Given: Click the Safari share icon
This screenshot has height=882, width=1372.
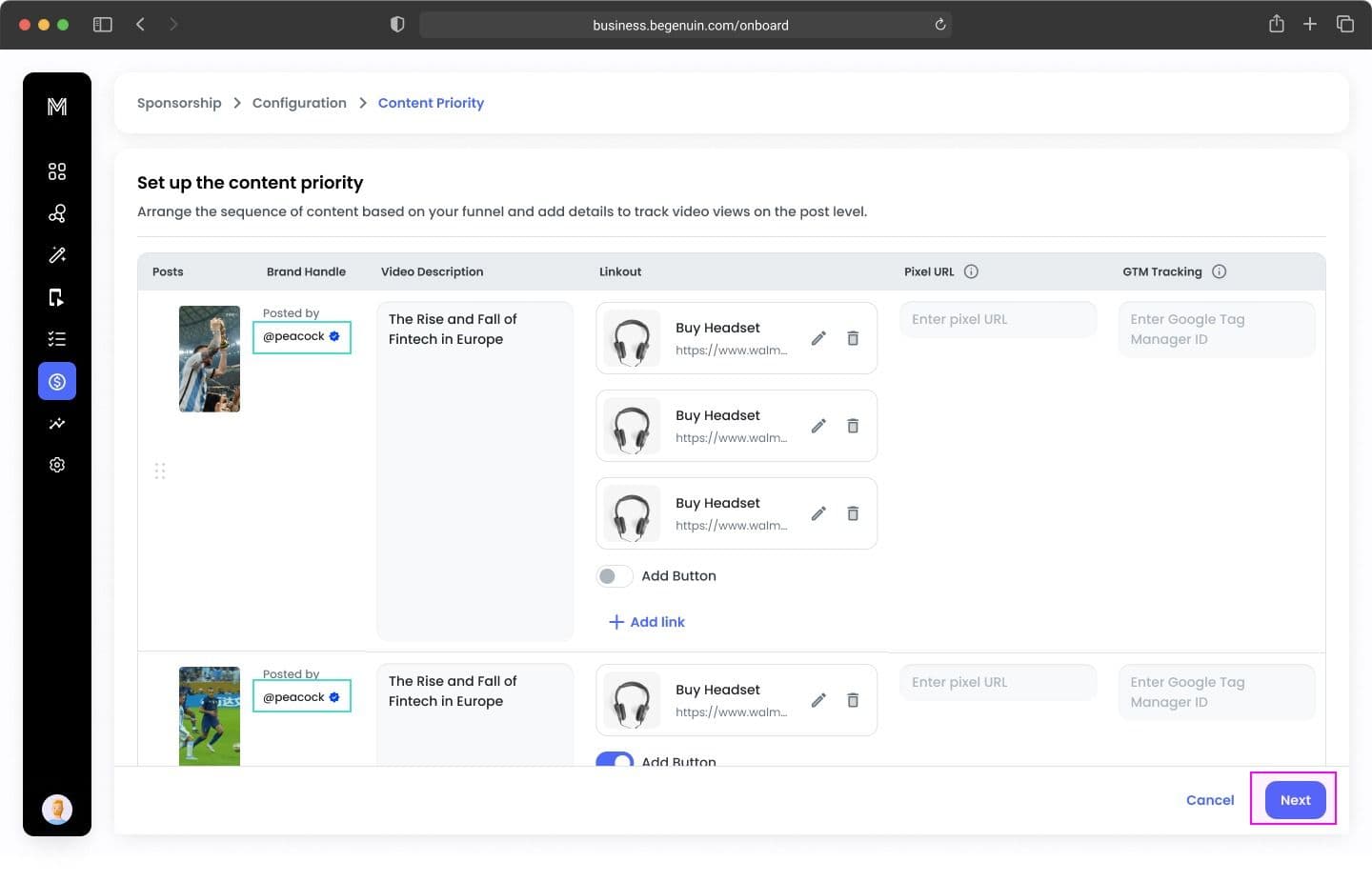Looking at the screenshot, I should point(1277,24).
